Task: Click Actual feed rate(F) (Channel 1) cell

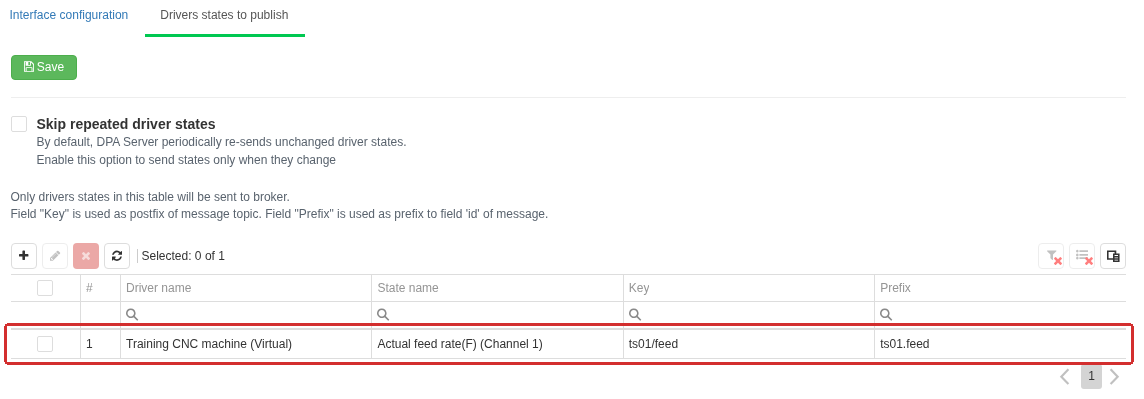Action: (x=498, y=344)
